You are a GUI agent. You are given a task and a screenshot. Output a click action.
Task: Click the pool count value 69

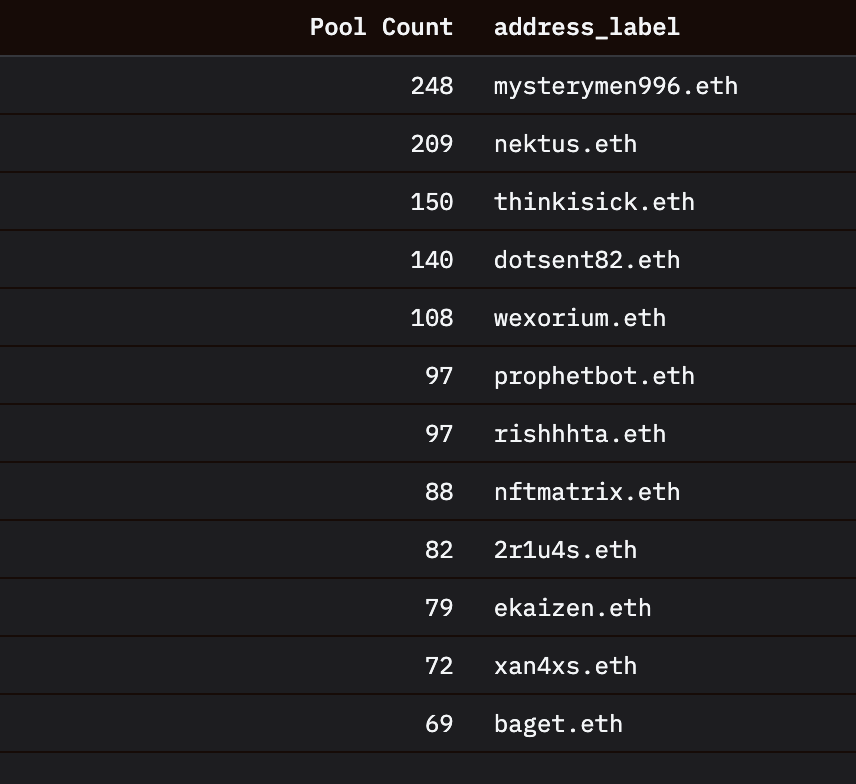point(439,724)
